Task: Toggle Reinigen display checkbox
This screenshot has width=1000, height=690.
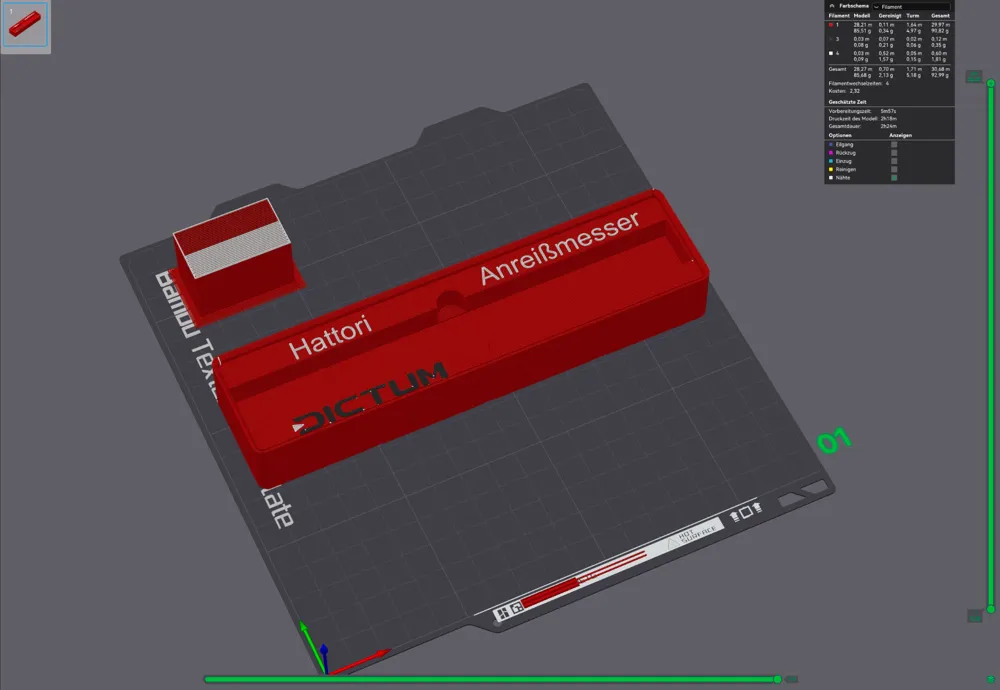Action: [x=894, y=170]
